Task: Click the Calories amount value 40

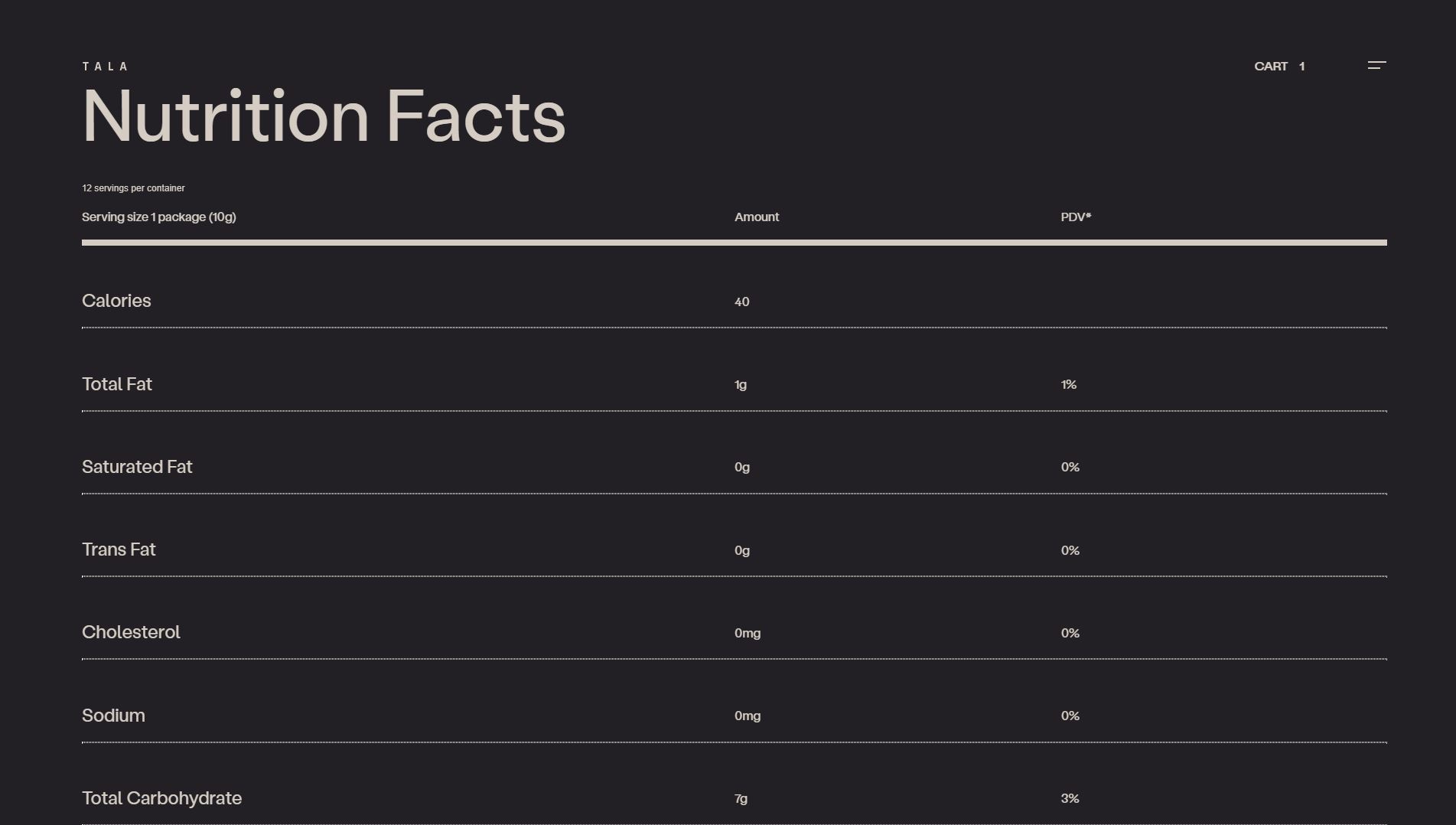Action: [741, 302]
